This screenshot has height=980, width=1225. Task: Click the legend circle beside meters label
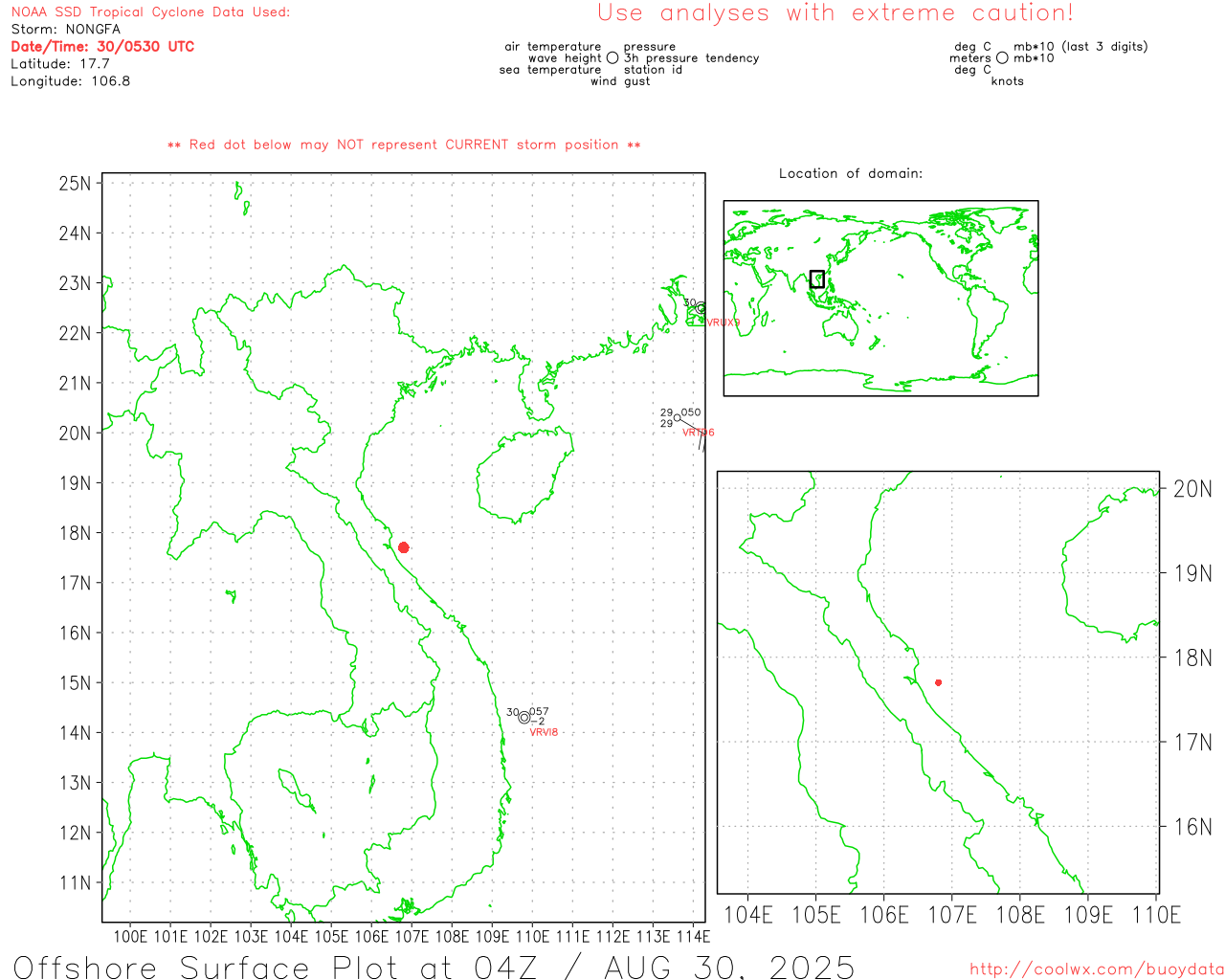1002,58
